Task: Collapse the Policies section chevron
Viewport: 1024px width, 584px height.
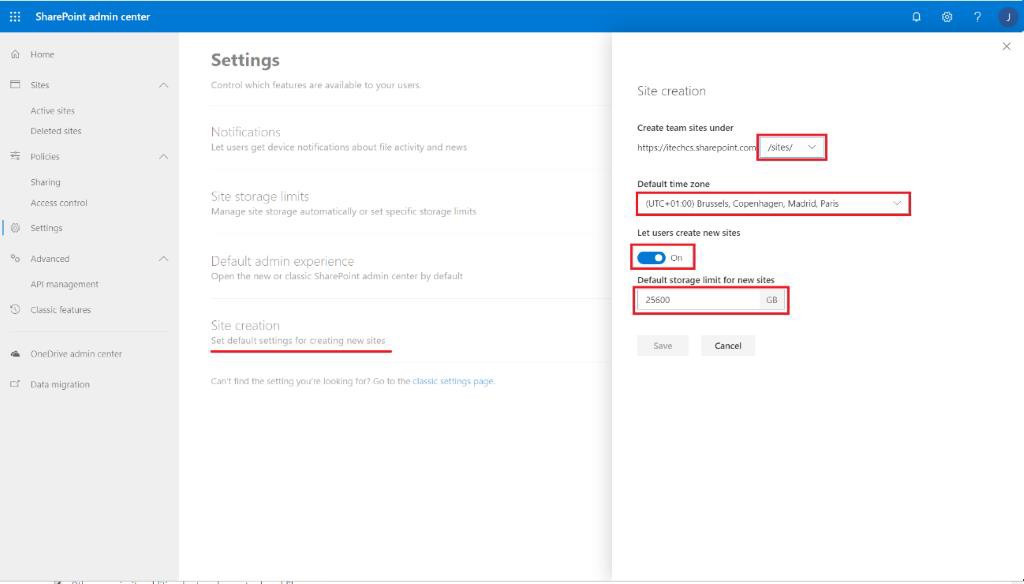Action: coord(163,157)
